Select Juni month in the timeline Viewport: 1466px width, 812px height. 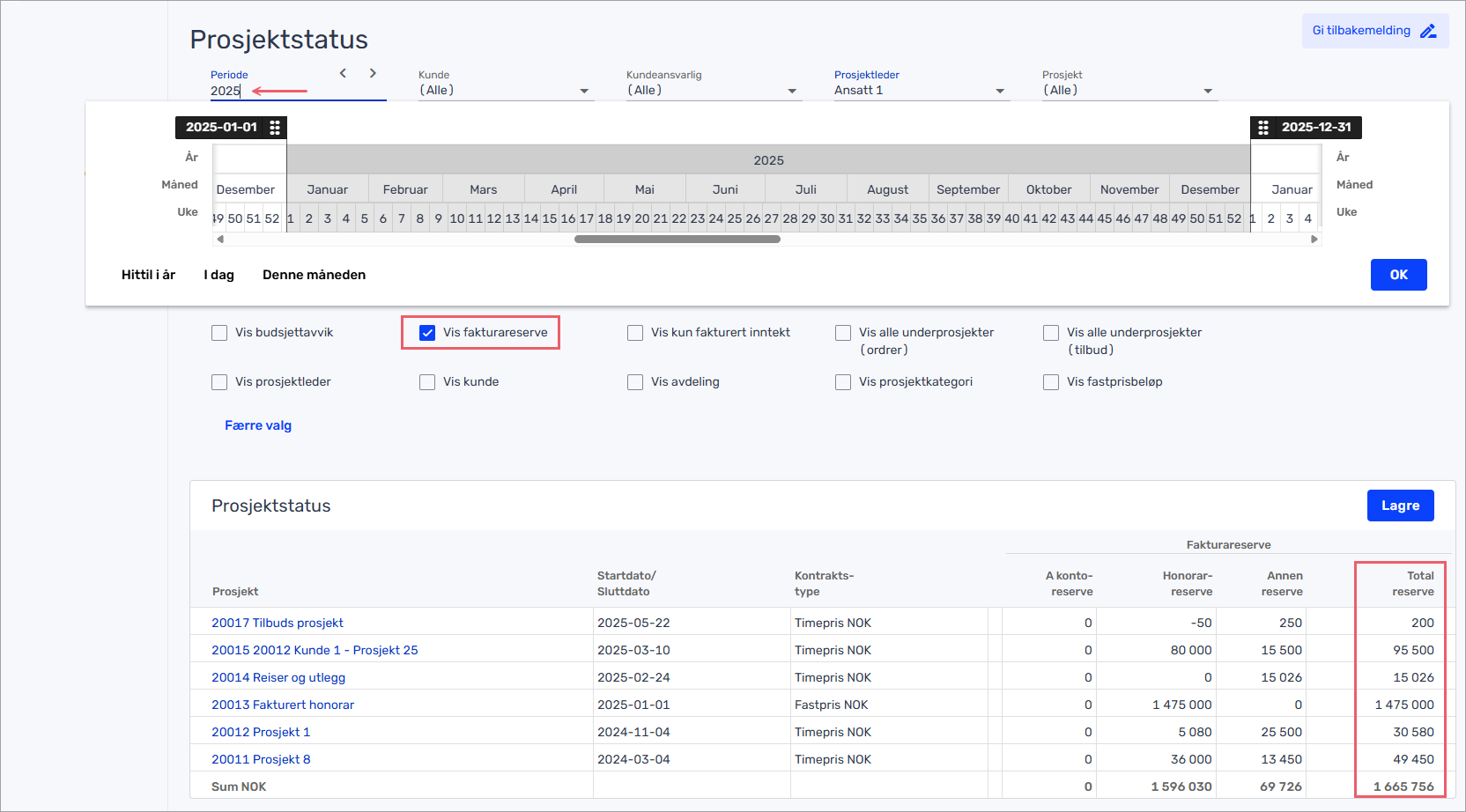click(725, 189)
